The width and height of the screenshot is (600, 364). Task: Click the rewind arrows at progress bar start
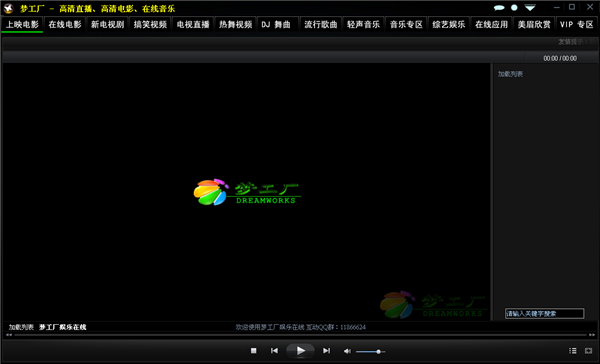point(9,335)
